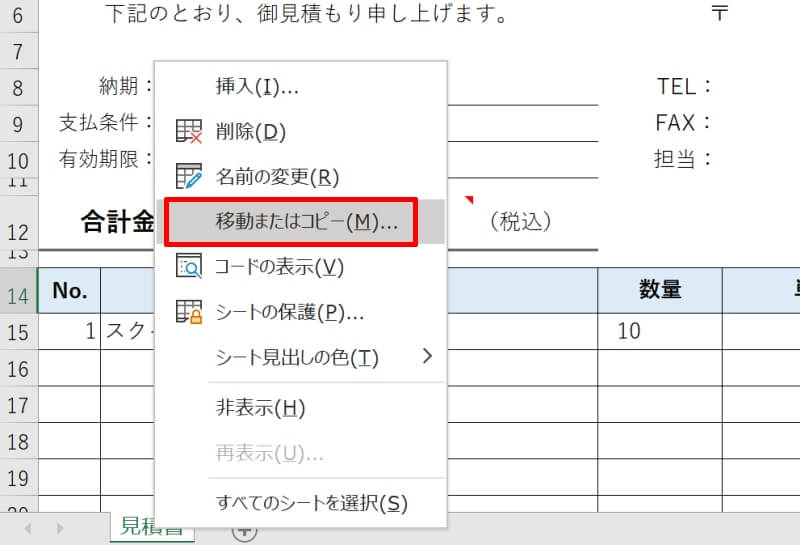Viewport: 800px width, 545px height.
Task: Click the (税込) text cell
Action: [x=520, y=221]
